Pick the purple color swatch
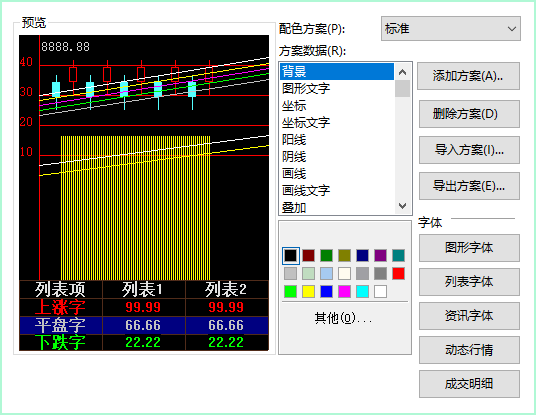Viewport: 536px width, 415px height. click(x=380, y=255)
